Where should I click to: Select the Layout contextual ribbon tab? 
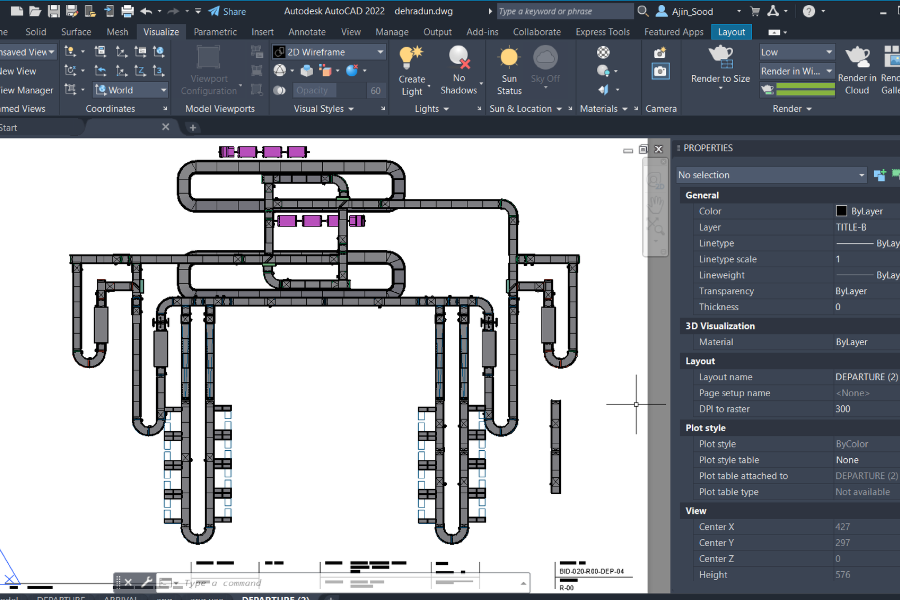tap(731, 32)
